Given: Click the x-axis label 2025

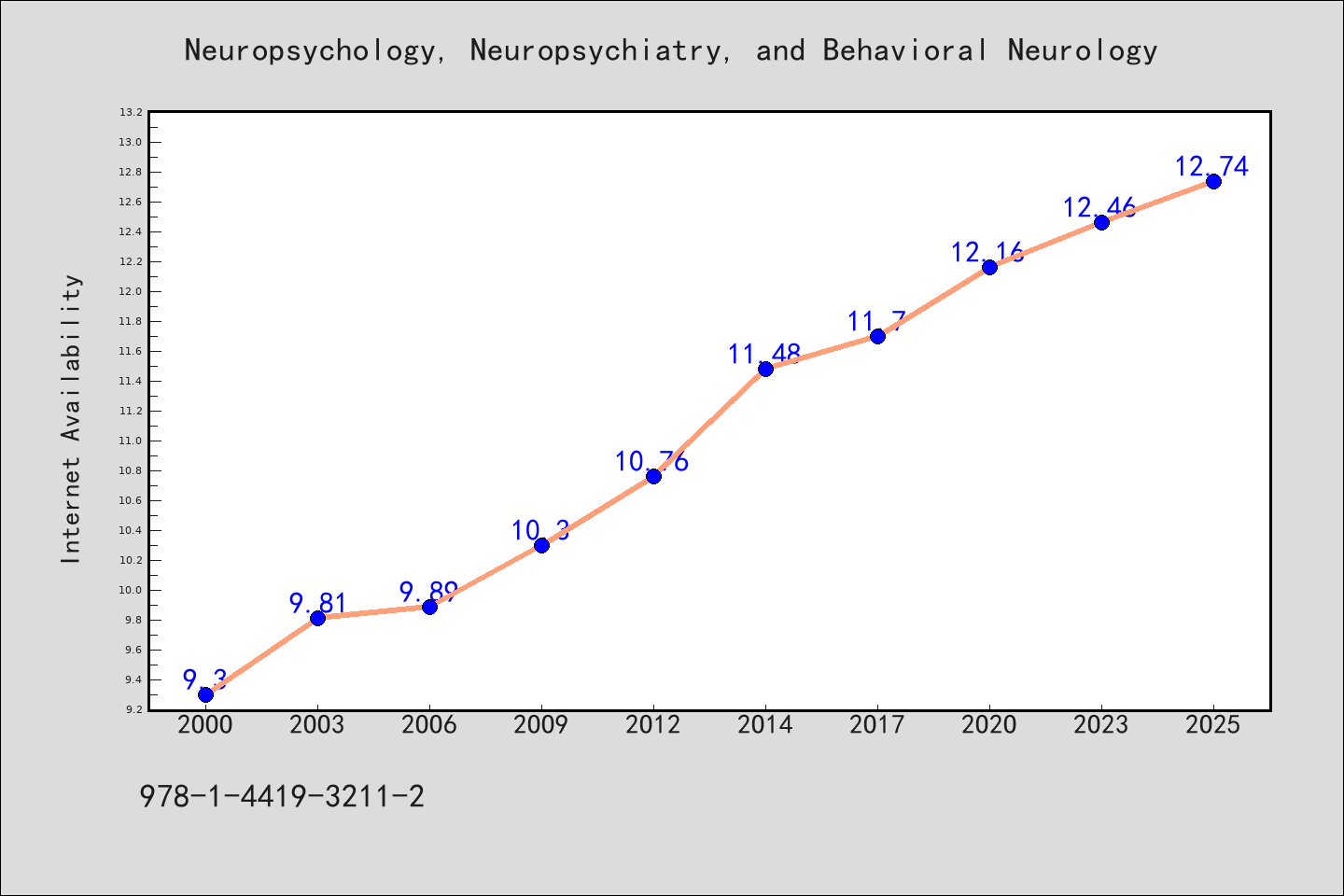Looking at the screenshot, I should tap(1213, 725).
